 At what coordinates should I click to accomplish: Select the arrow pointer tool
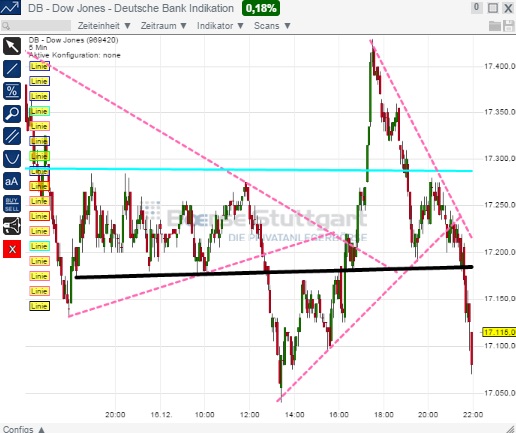pyautogui.click(x=12, y=46)
